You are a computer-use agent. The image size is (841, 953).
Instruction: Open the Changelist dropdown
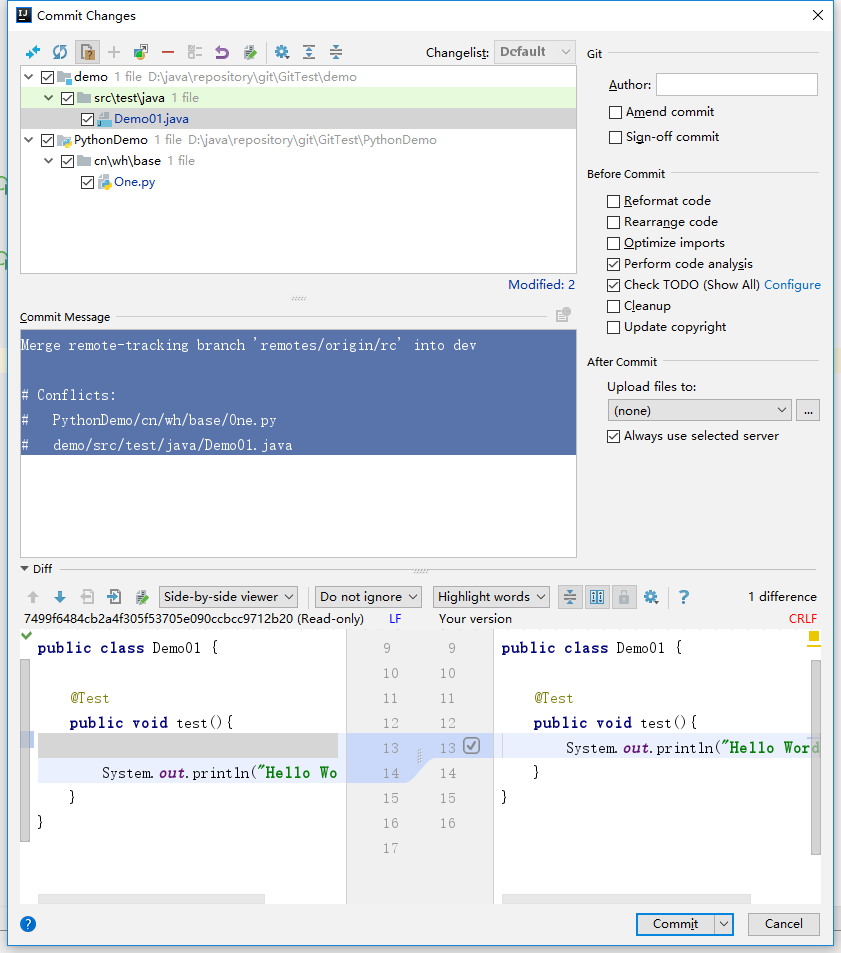coord(535,52)
